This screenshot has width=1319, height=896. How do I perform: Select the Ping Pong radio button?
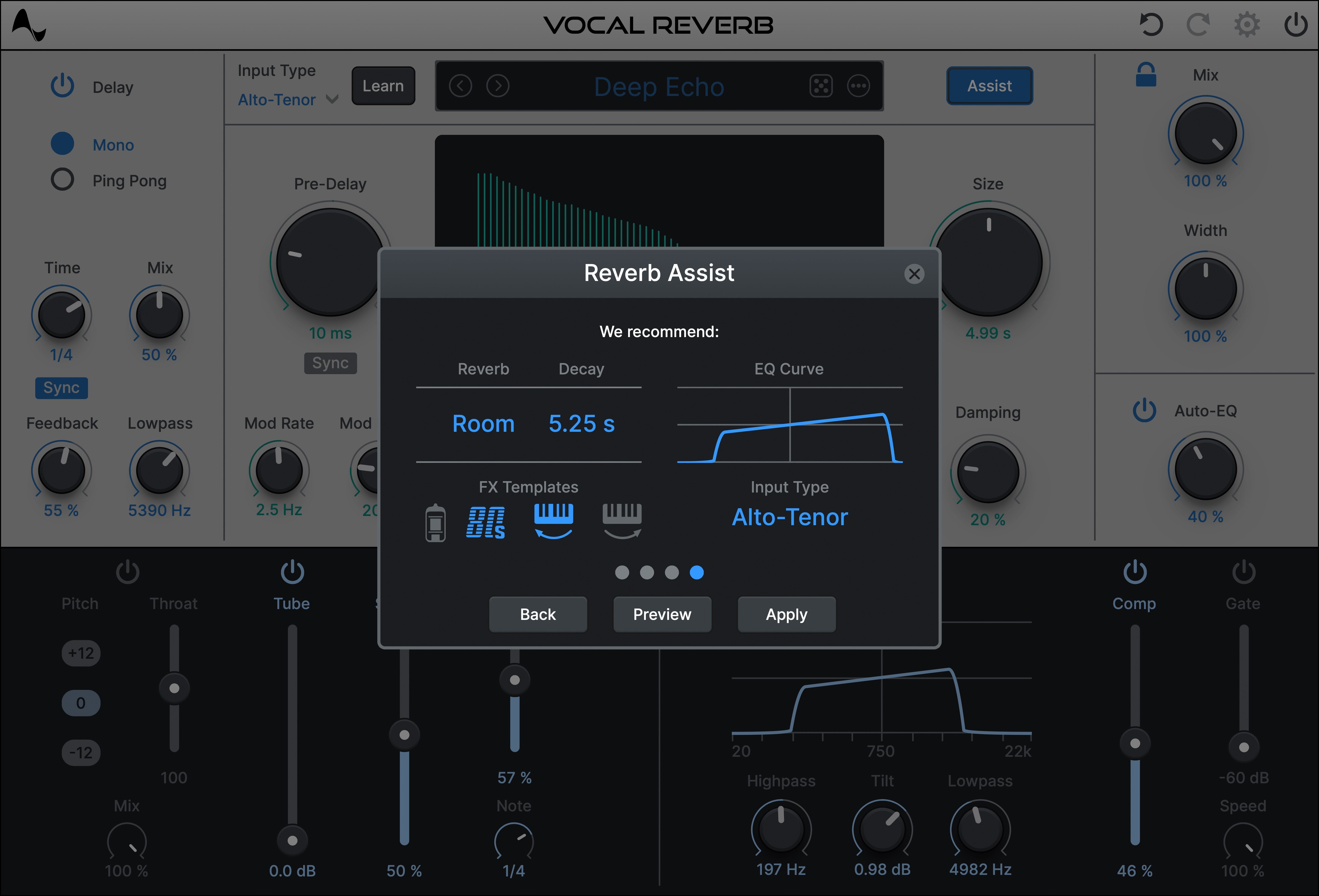63,180
